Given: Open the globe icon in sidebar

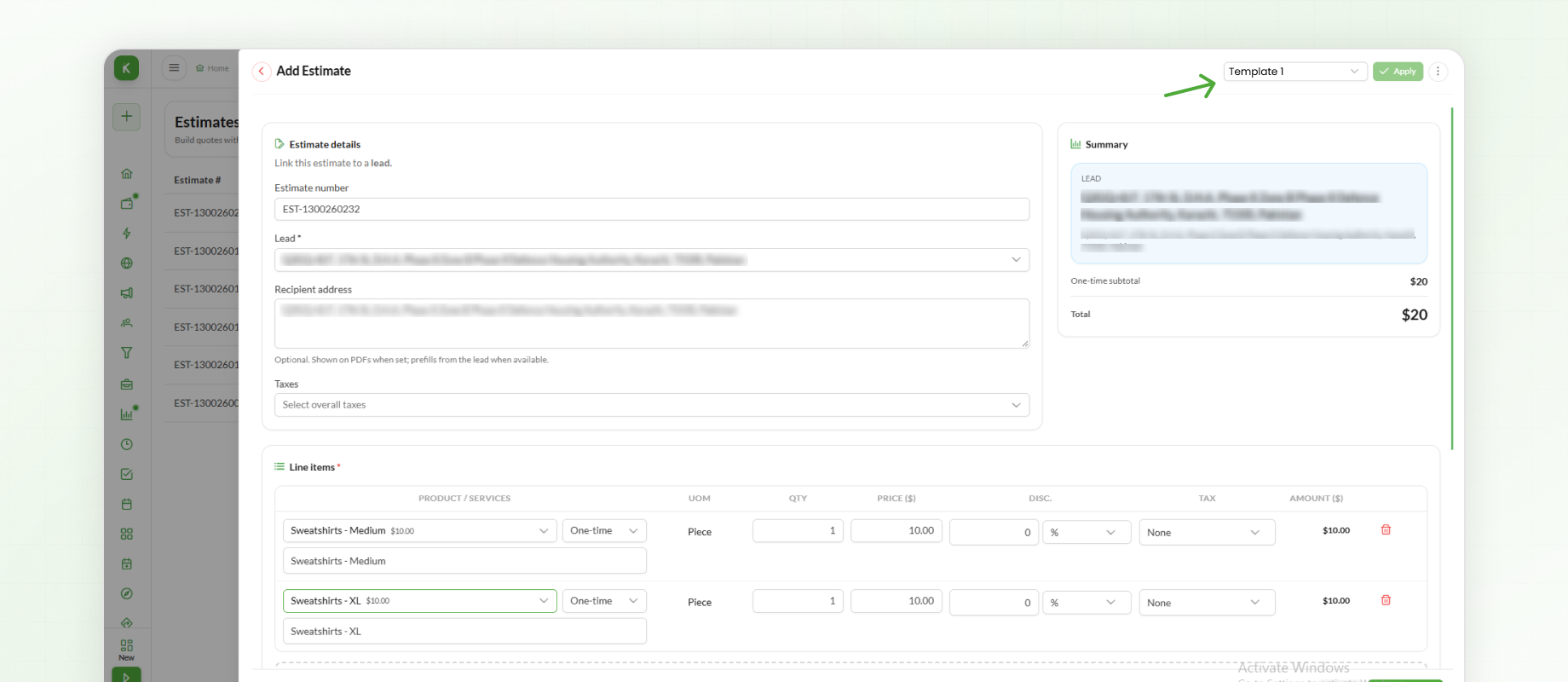Looking at the screenshot, I should [x=126, y=263].
